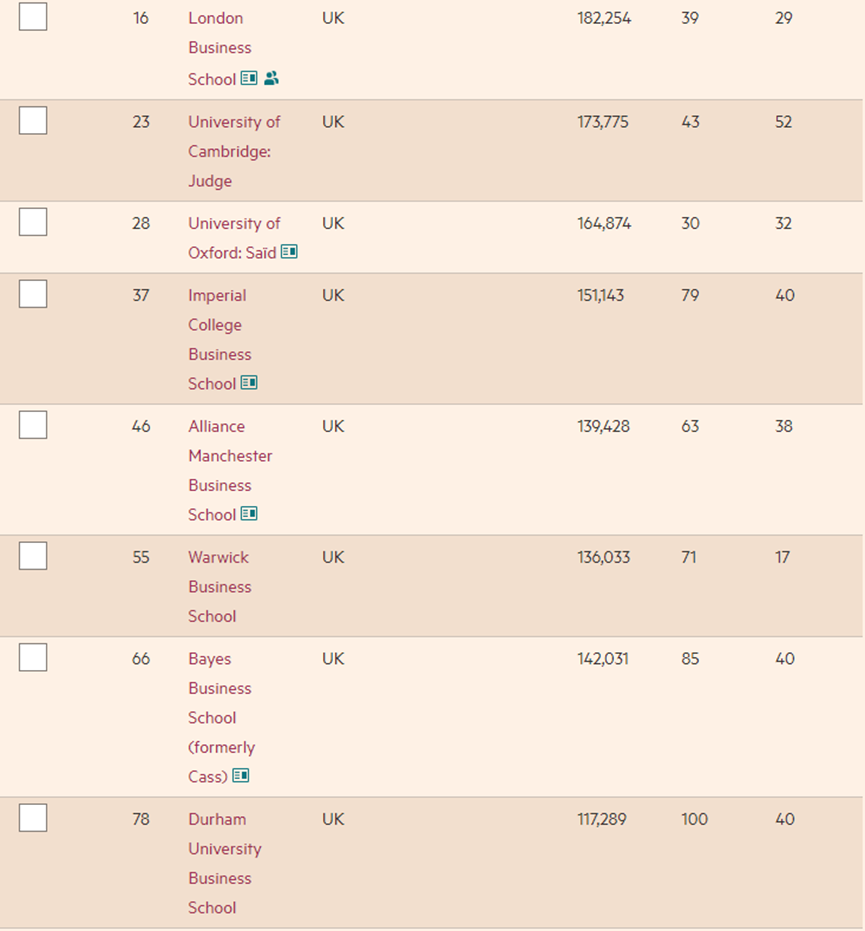Screen dimensions: 865x931
Task: Tick the checkbox for London Business School
Action: [33, 17]
